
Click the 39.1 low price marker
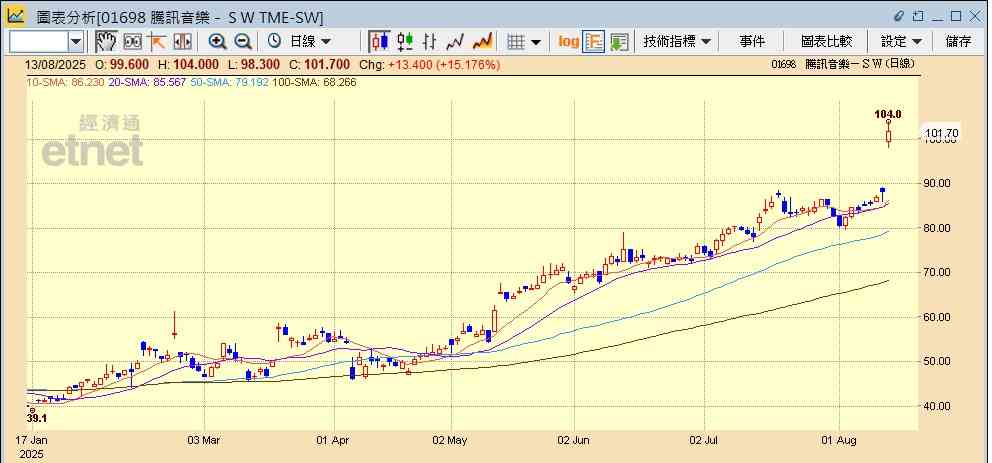click(37, 419)
